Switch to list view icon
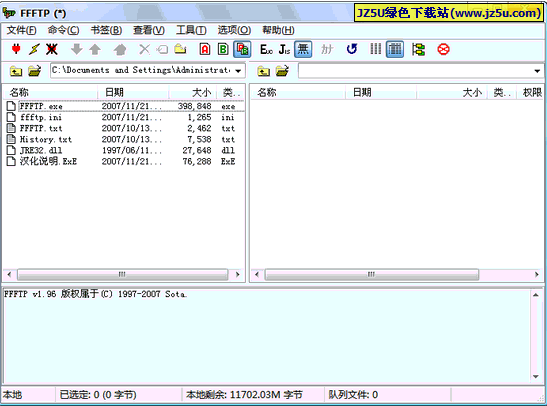 tap(376, 49)
